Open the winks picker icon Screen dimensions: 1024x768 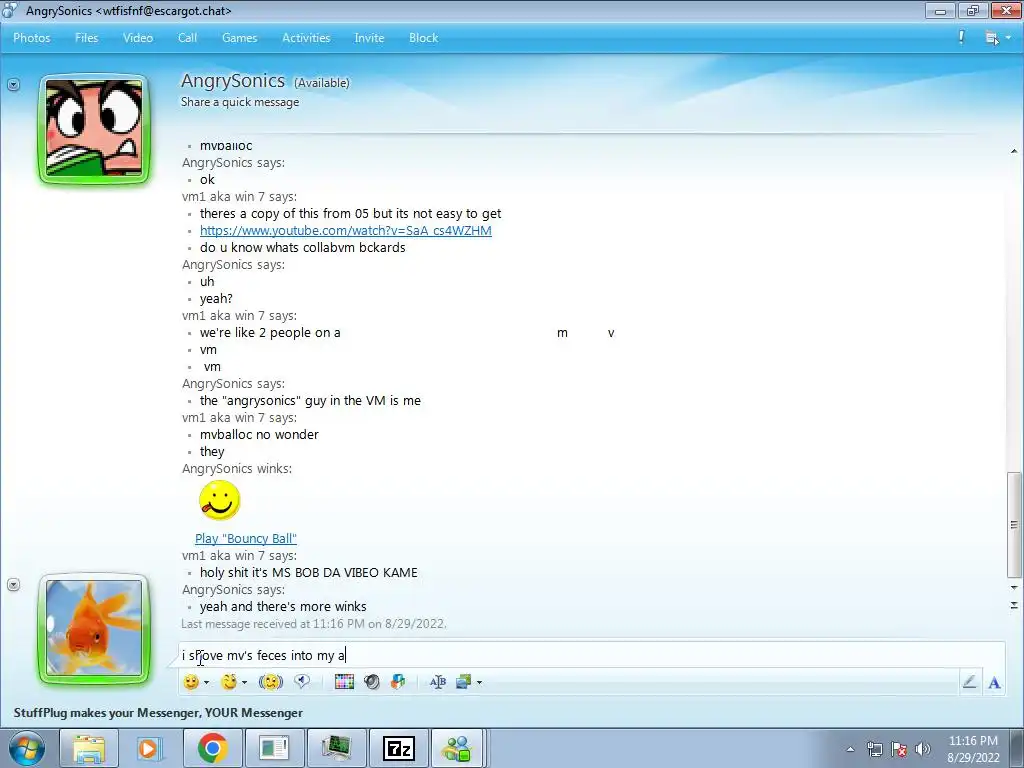coord(229,682)
